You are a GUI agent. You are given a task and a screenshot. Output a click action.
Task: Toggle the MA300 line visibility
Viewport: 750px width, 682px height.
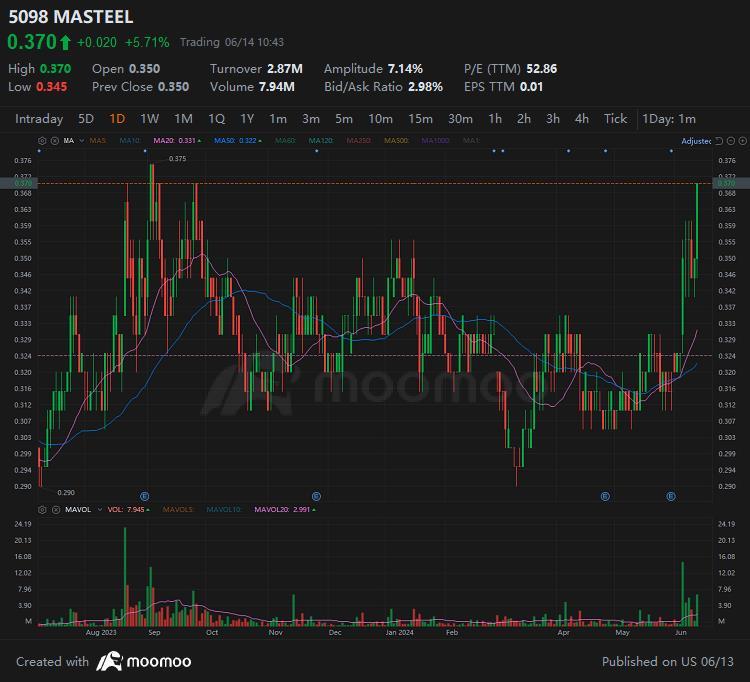tap(397, 141)
